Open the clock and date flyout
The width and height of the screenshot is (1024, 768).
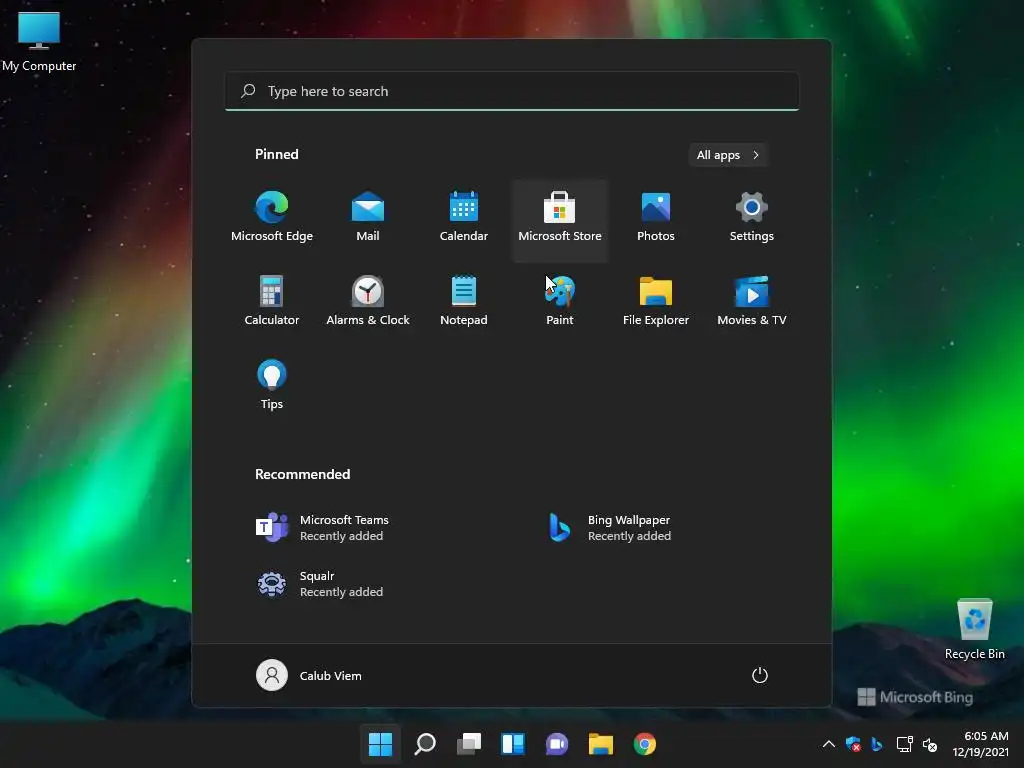[x=980, y=744]
